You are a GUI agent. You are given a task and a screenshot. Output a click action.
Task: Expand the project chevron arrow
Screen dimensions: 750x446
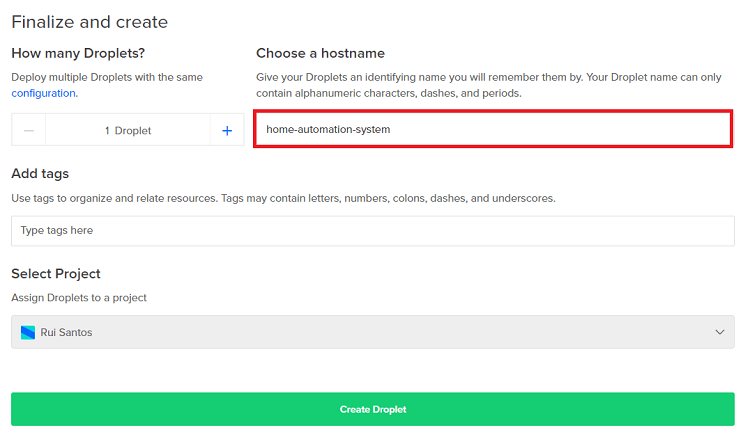pyautogui.click(x=719, y=332)
